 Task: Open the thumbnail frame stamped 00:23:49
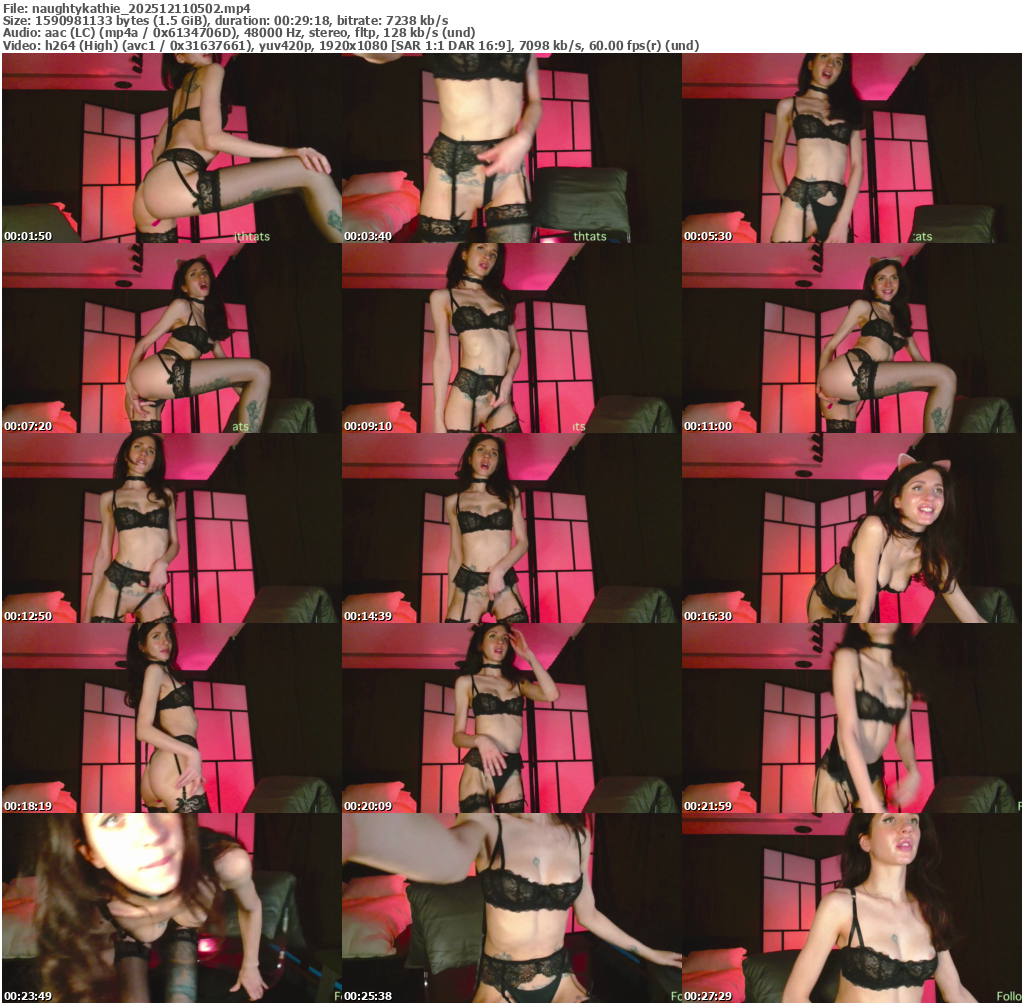click(x=172, y=908)
